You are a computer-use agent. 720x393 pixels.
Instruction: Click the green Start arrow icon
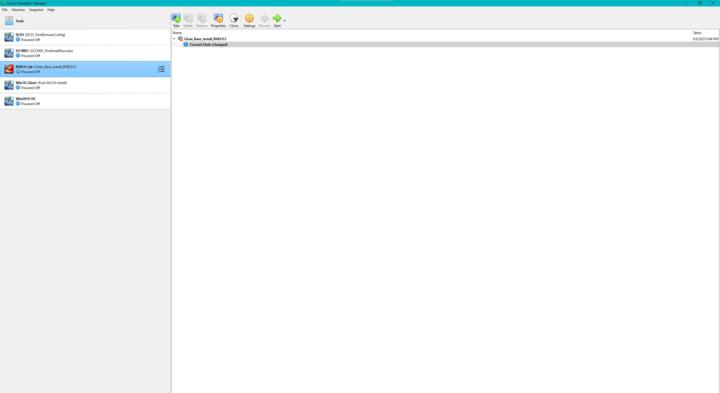[x=277, y=18]
